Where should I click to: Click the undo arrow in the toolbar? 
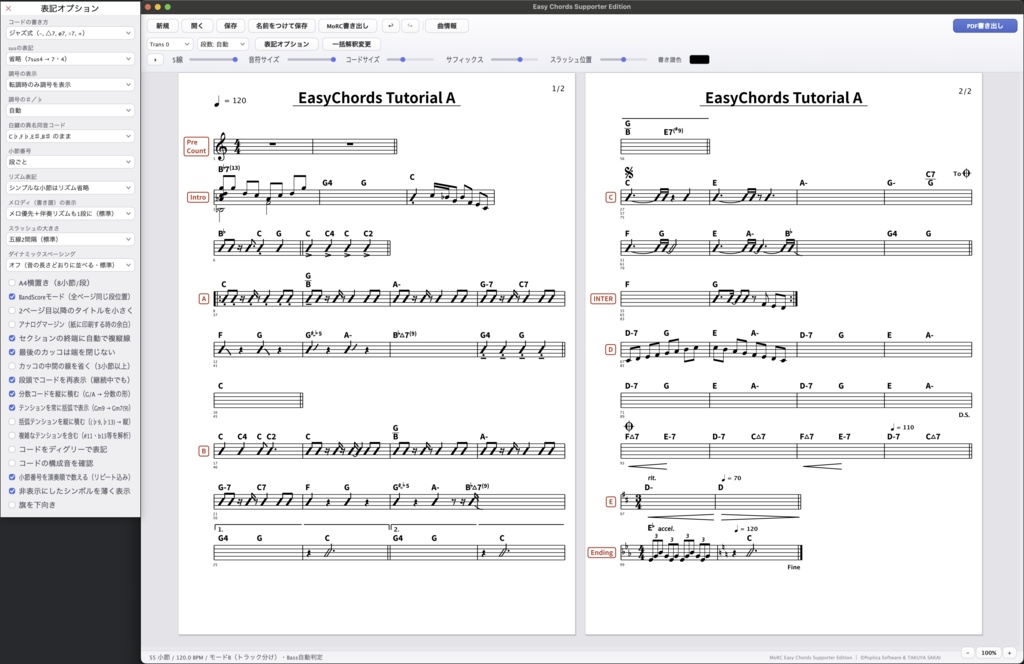391,26
